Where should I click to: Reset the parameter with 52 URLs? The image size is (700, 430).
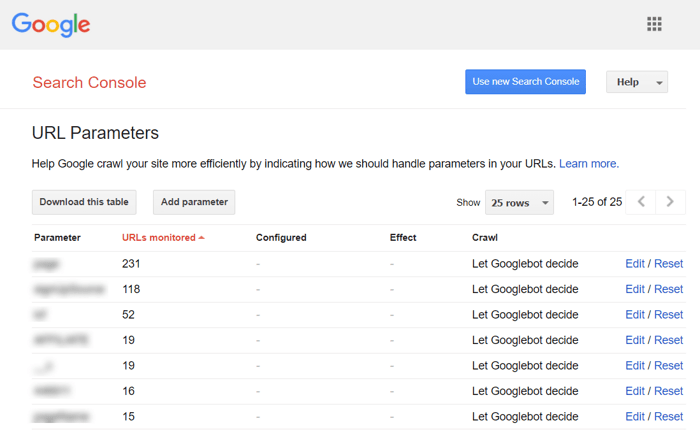[x=668, y=315]
